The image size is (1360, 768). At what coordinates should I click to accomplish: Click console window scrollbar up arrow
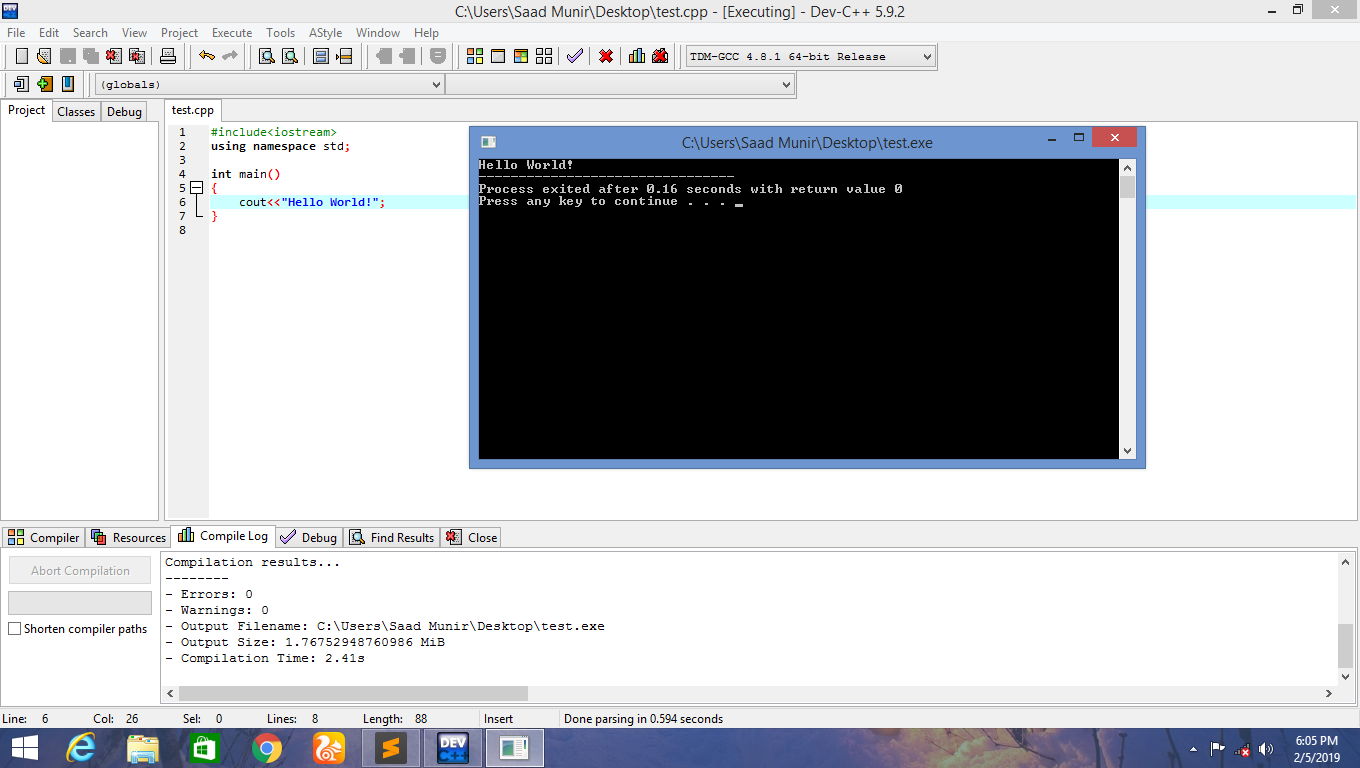coord(1127,168)
